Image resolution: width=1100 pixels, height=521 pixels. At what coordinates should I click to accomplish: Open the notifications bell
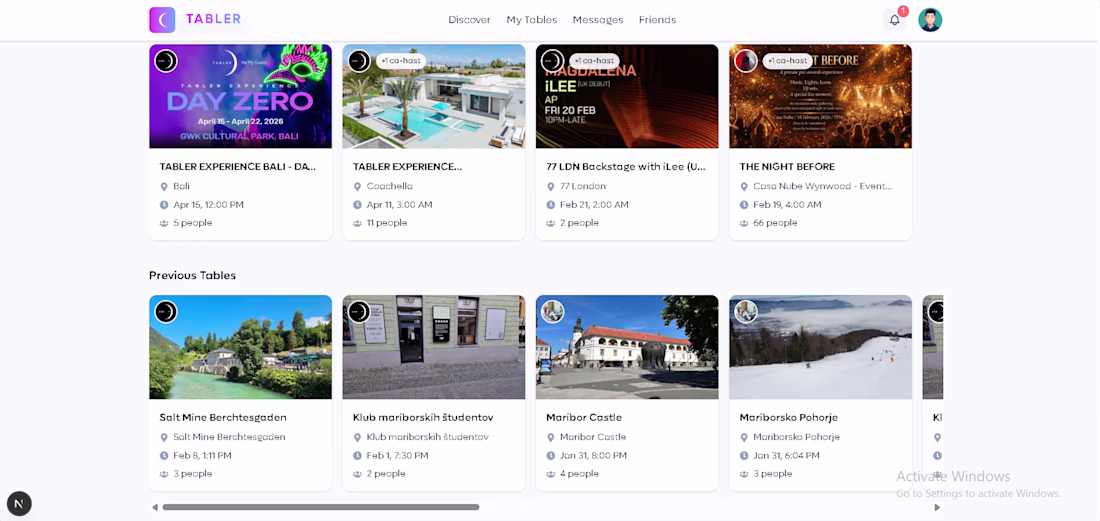coord(894,20)
